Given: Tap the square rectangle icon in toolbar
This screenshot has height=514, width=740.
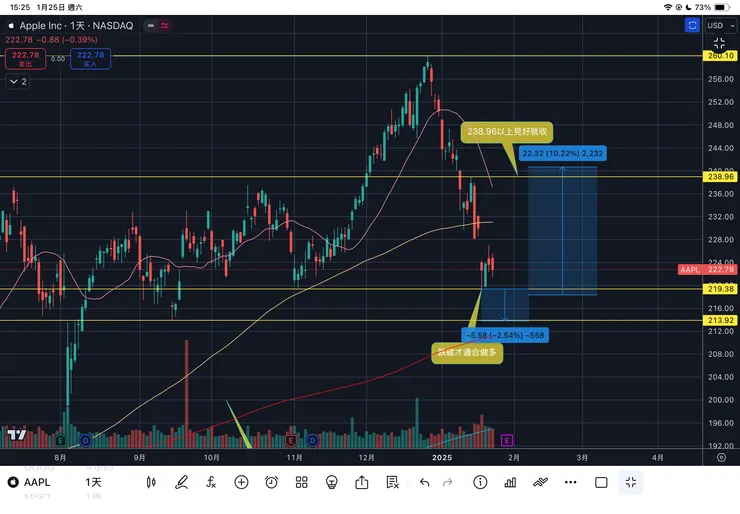Looking at the screenshot, I should coord(601,482).
